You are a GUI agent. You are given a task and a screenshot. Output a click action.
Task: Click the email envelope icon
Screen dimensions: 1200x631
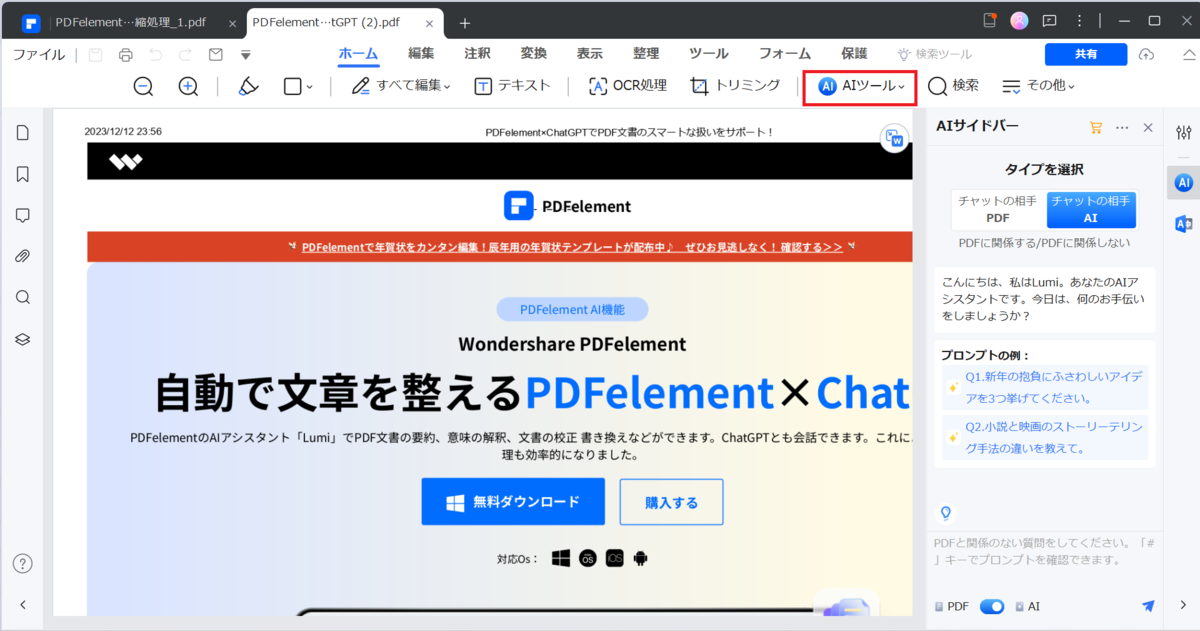[215, 54]
